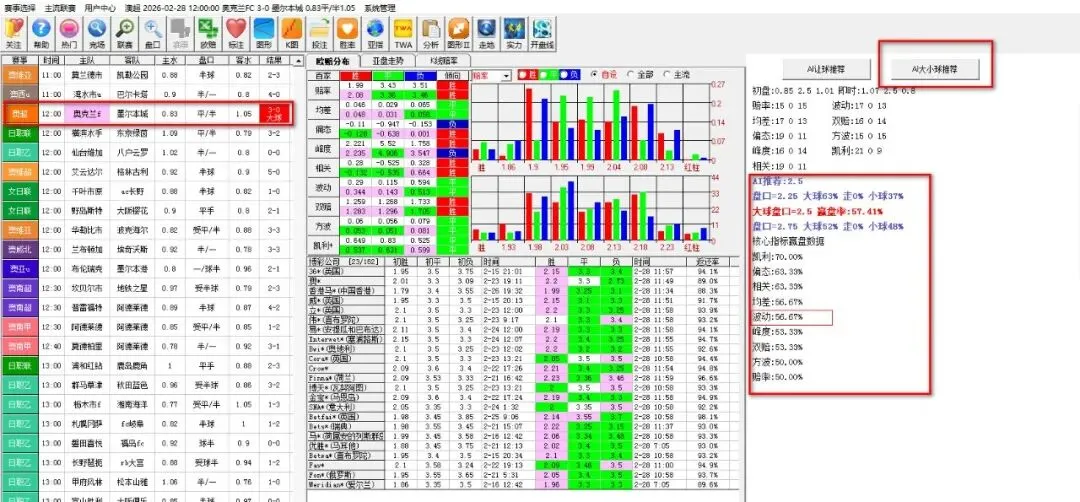Image resolution: width=1080 pixels, height=502 pixels.
Task: Select the 札幌冈萨 match row
Action: click(x=147, y=423)
